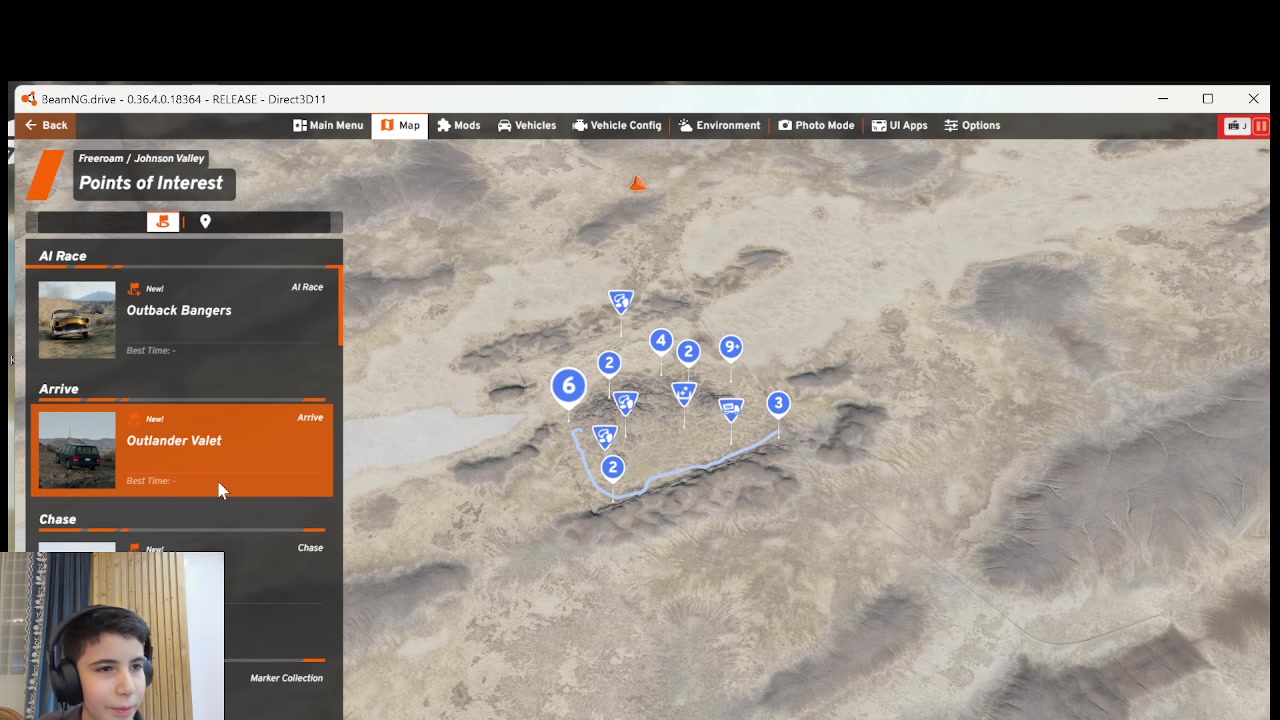Select the truck delivery map marker
Screen dimensions: 1280x720
click(x=731, y=408)
